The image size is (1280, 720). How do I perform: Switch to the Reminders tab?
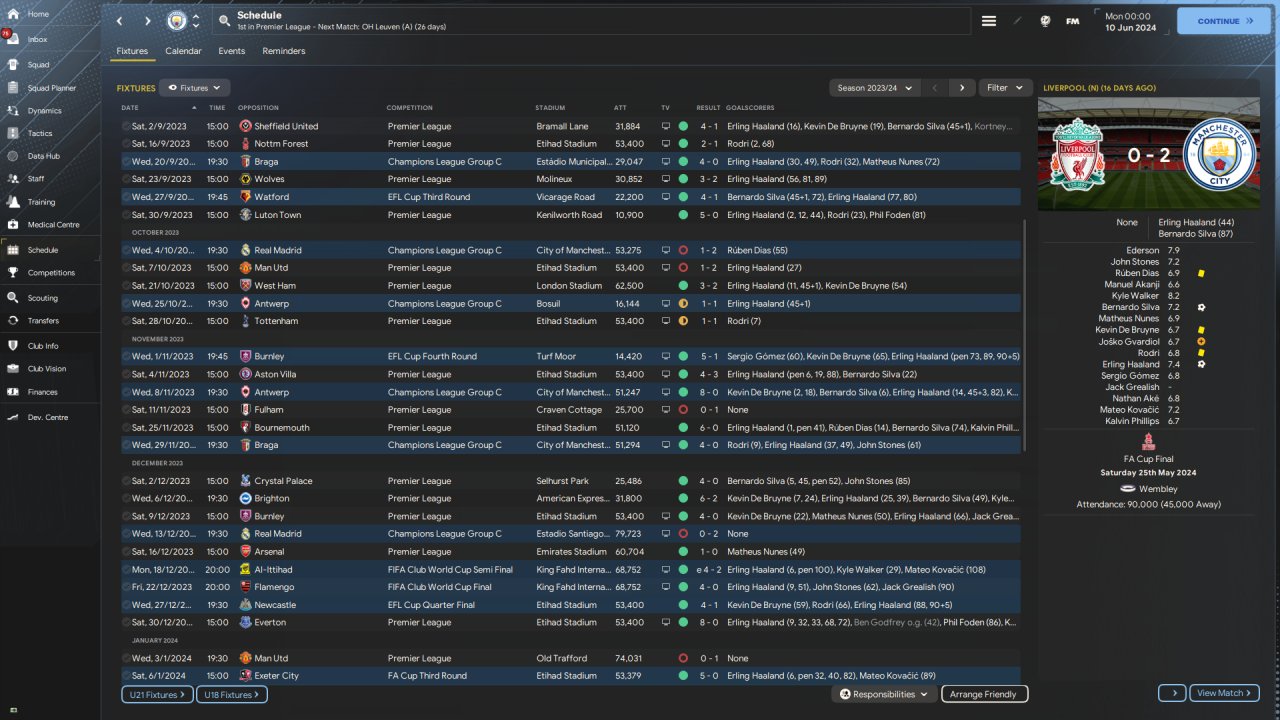(x=284, y=51)
